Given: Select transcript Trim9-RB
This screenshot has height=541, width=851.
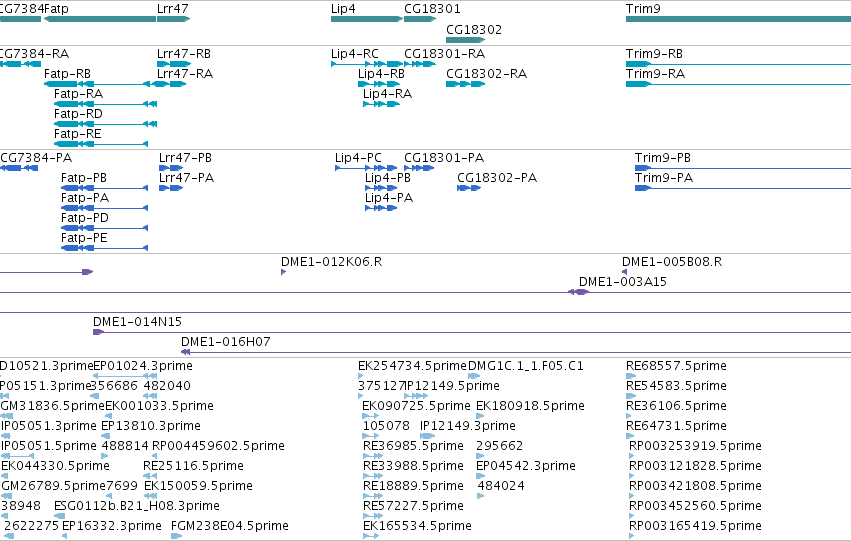Looking at the screenshot, I should [x=738, y=64].
